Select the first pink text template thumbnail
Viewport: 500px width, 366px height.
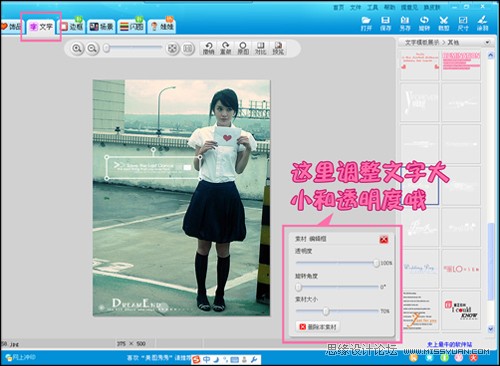(x=420, y=65)
